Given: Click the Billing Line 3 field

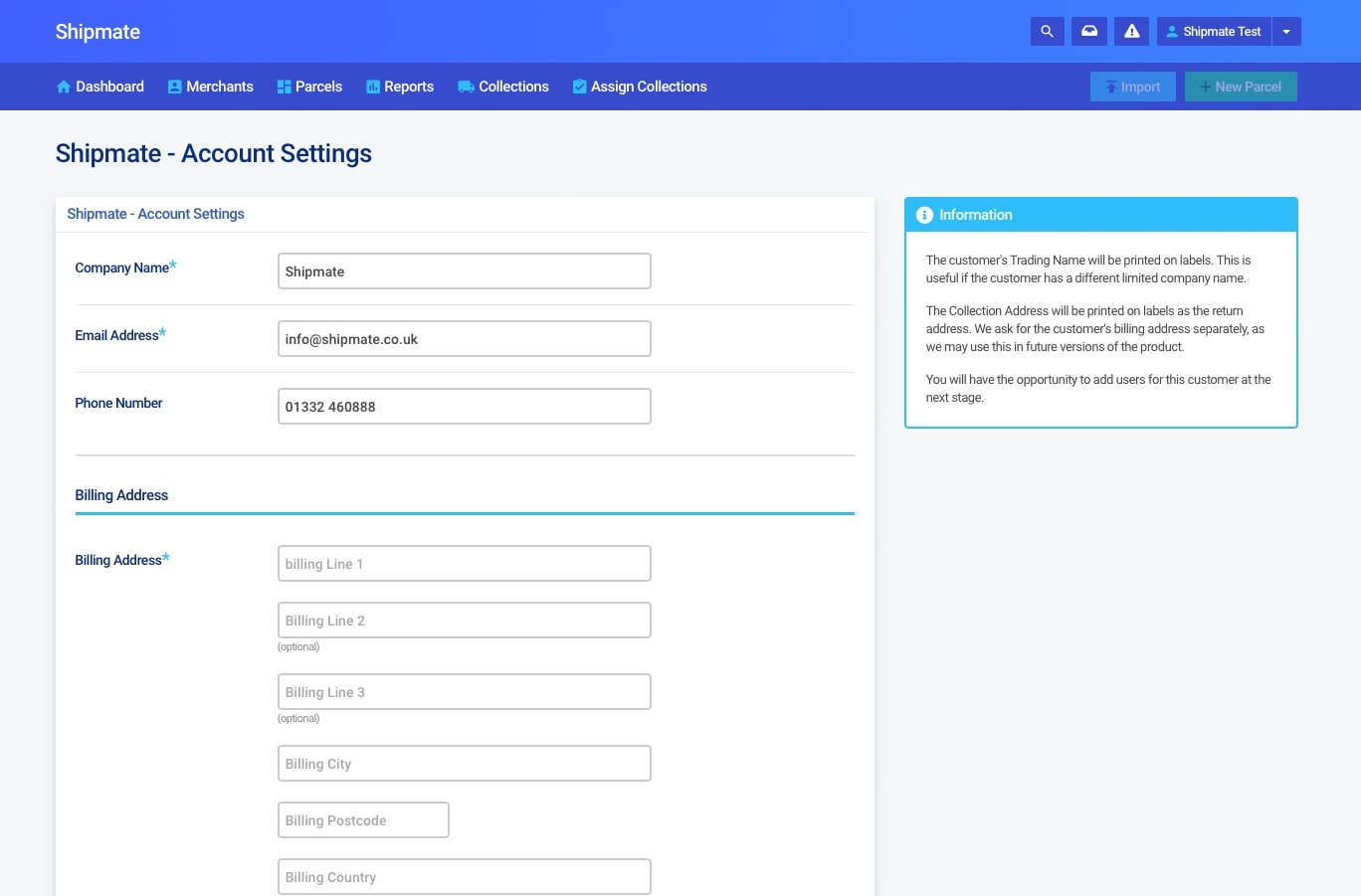Looking at the screenshot, I should point(465,692).
